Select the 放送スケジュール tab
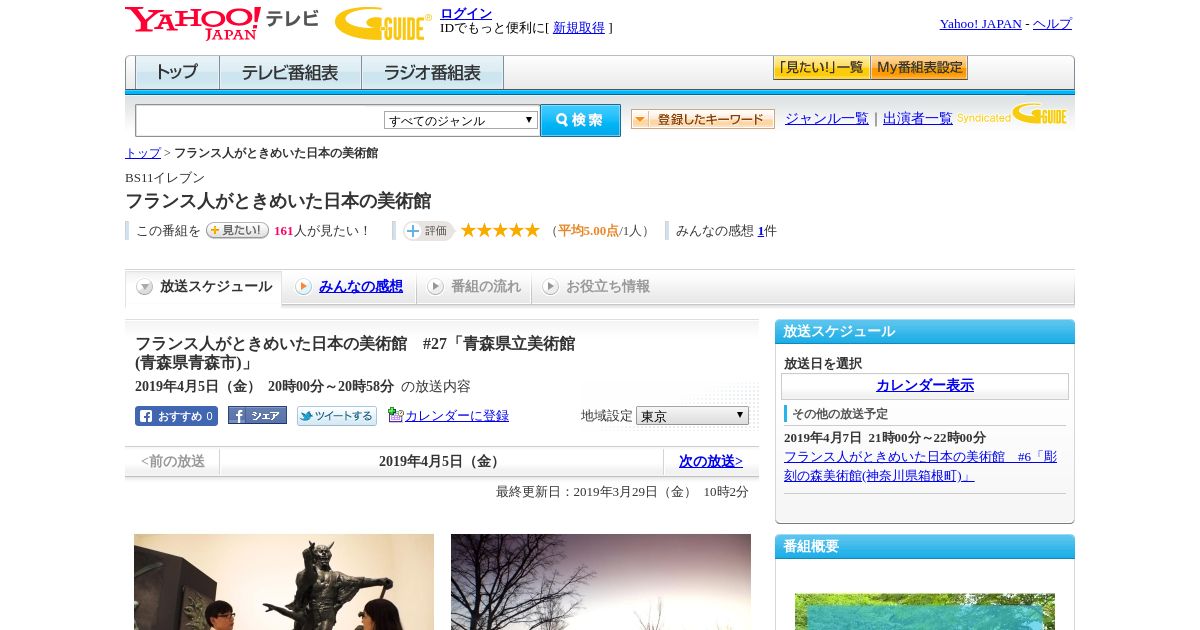1200x630 pixels. click(204, 287)
